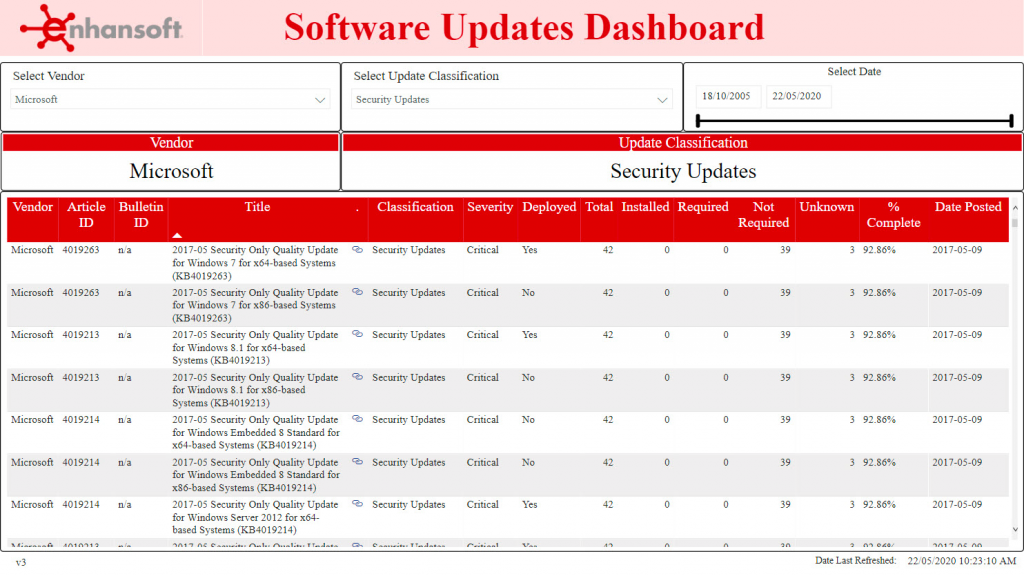Open link icon for Windows Server 2012 update
The width and height of the screenshot is (1024, 576).
[357, 504]
